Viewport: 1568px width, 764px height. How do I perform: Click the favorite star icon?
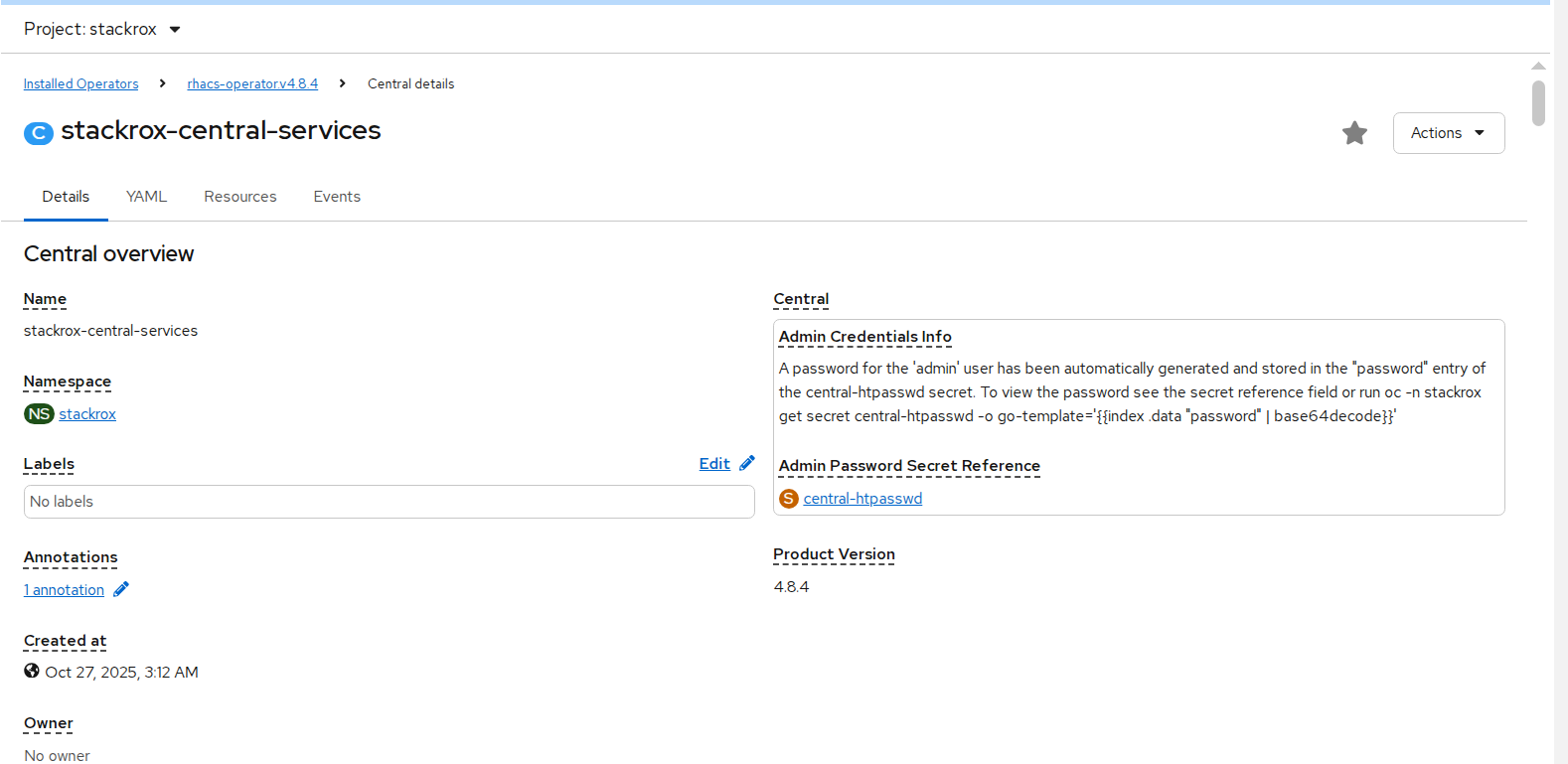point(1354,133)
